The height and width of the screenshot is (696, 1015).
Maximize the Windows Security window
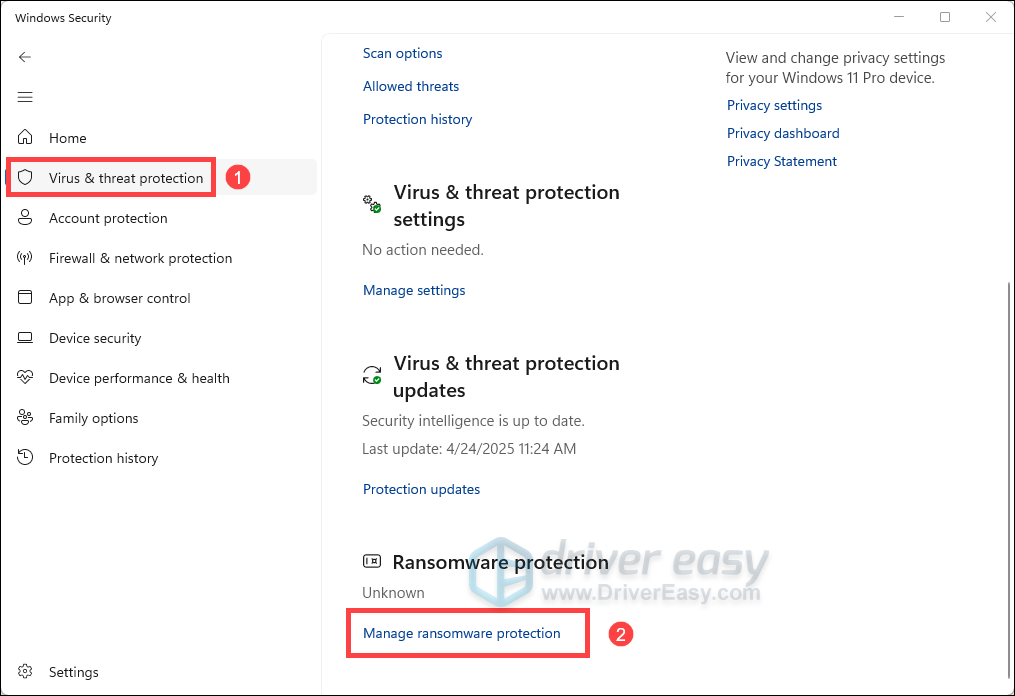pos(945,17)
